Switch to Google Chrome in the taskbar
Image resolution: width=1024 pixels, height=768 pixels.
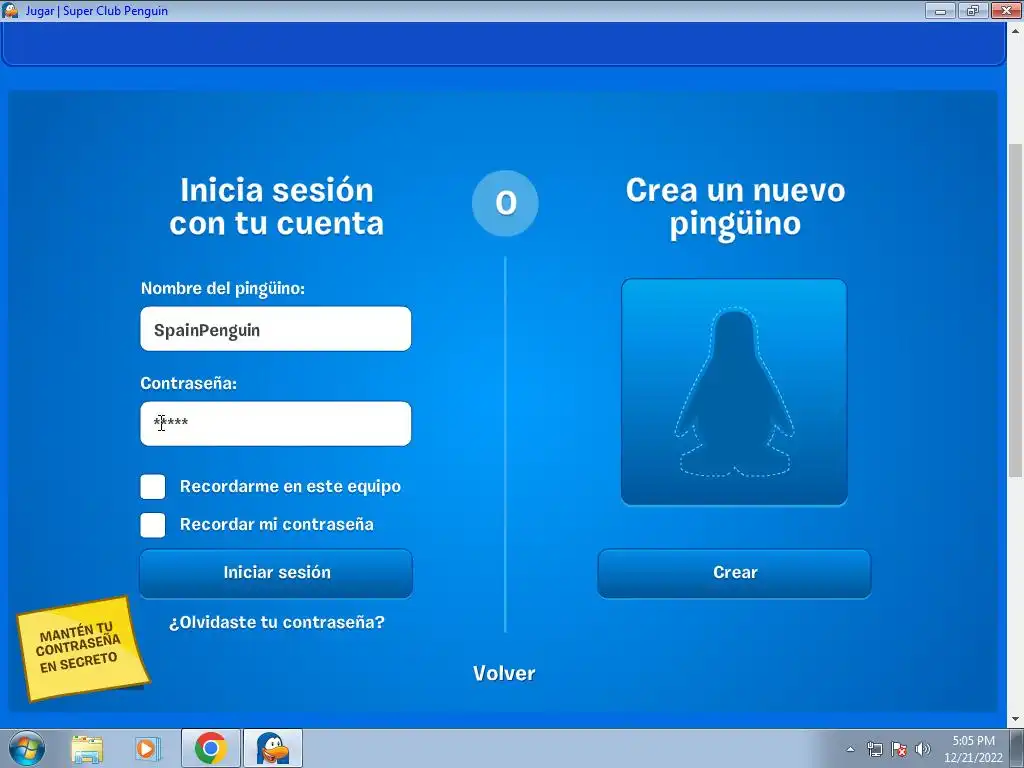tap(210, 748)
